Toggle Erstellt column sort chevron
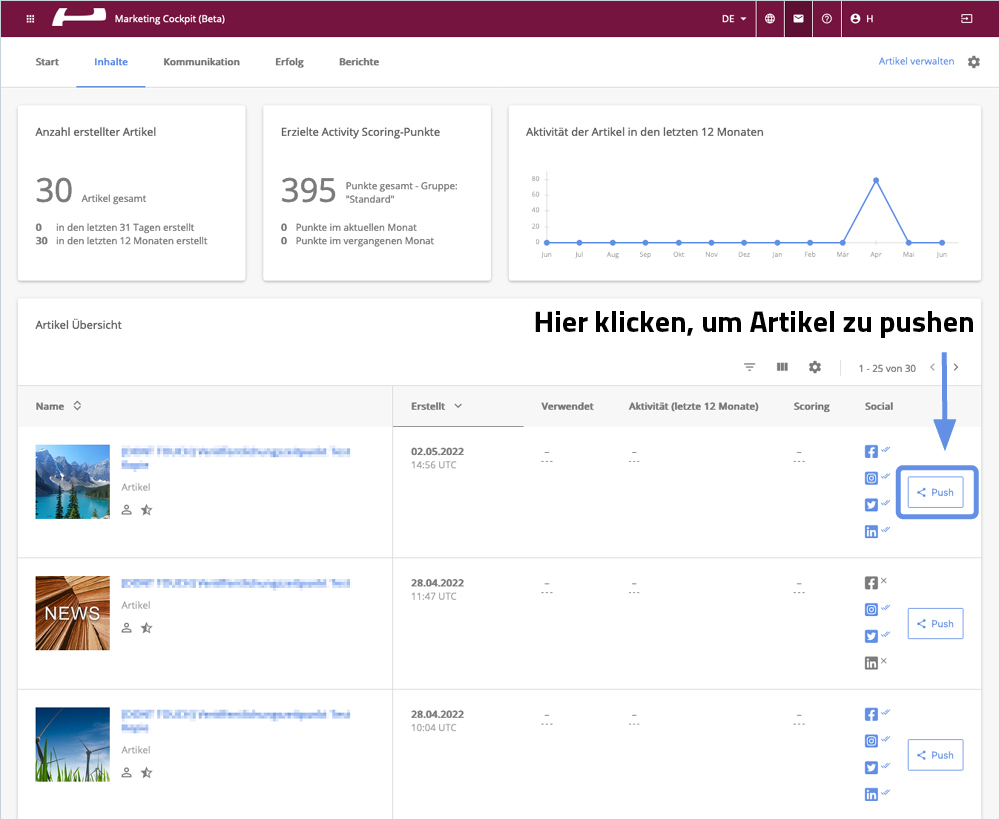The image size is (1000, 820). coord(458,406)
